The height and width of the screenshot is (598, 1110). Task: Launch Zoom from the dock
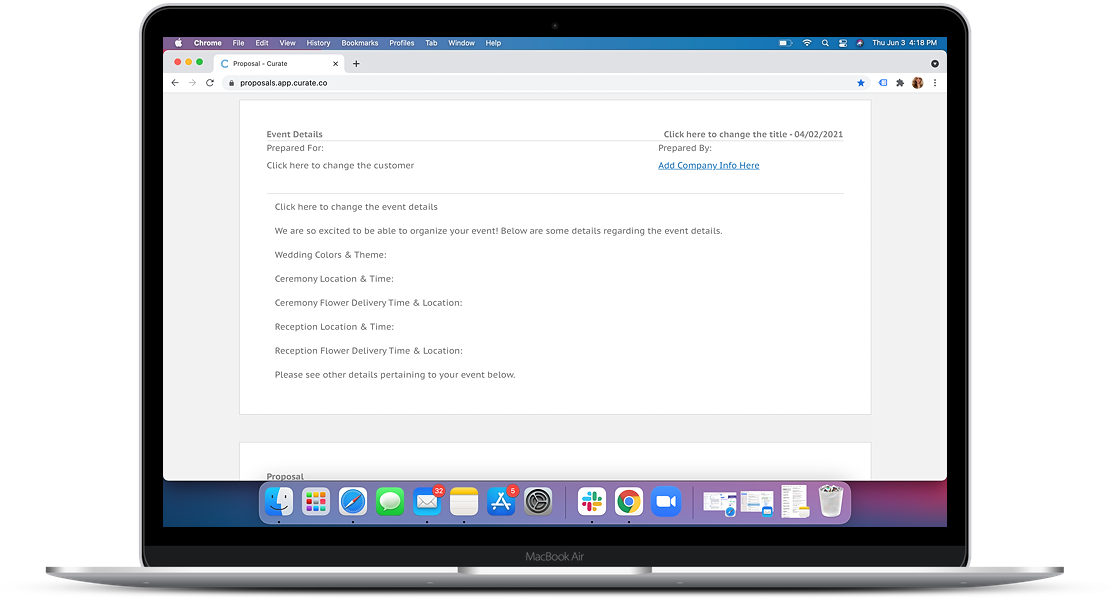[x=665, y=501]
